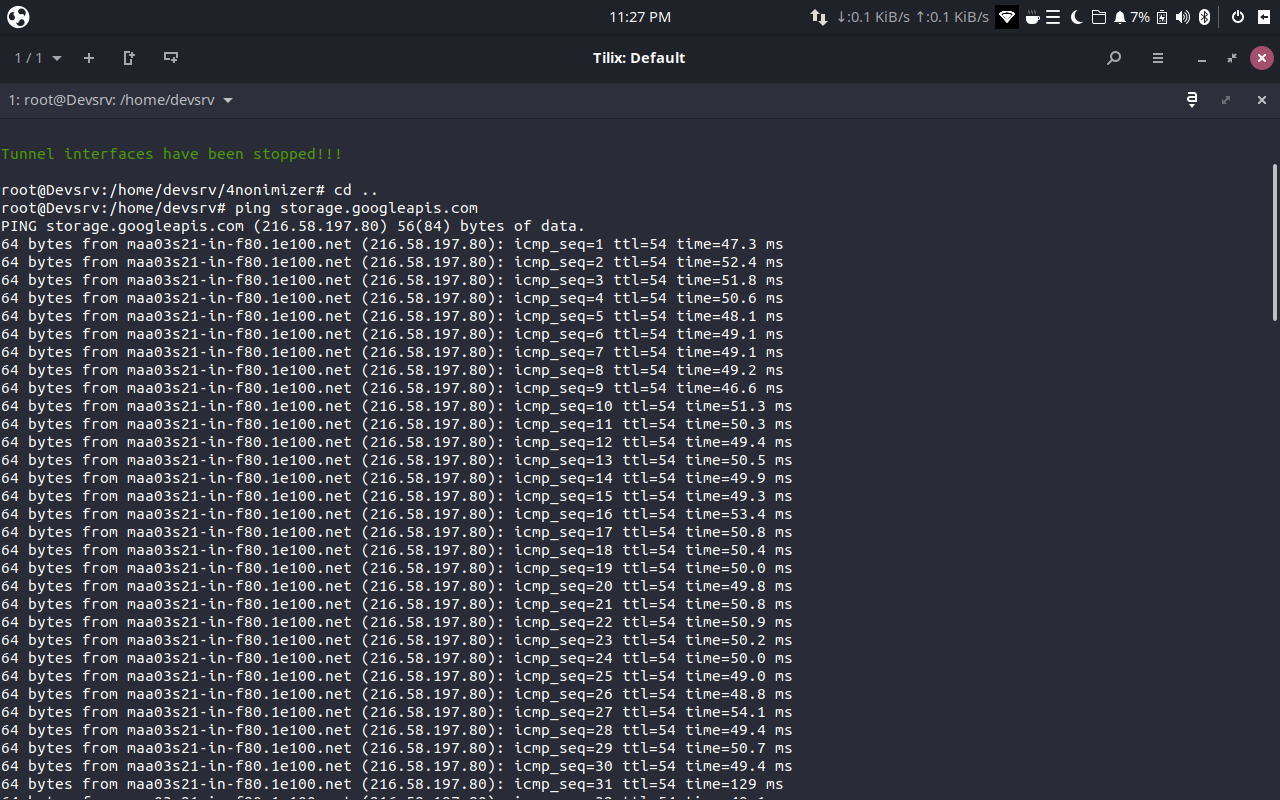Click the notification bell in the system tray
Viewport: 1280px width, 800px height.
pyautogui.click(x=1119, y=17)
